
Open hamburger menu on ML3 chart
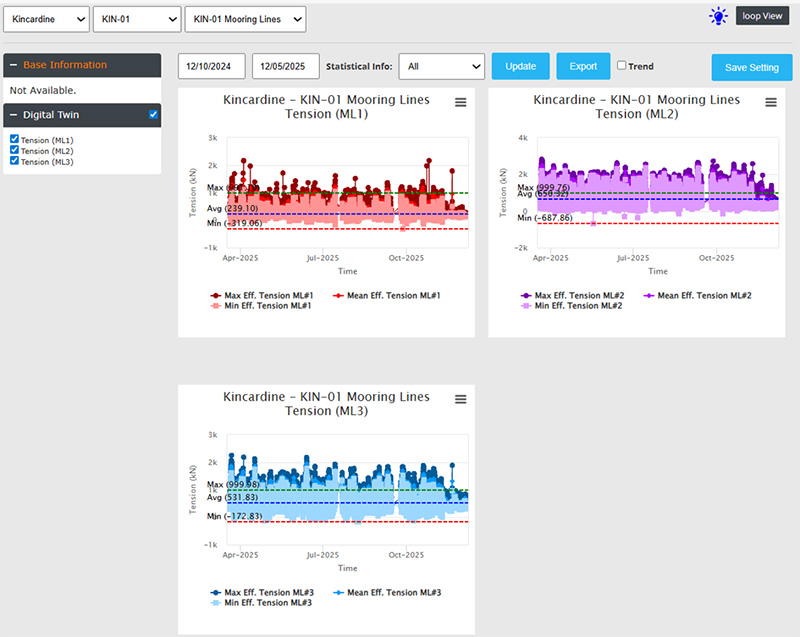[x=460, y=399]
